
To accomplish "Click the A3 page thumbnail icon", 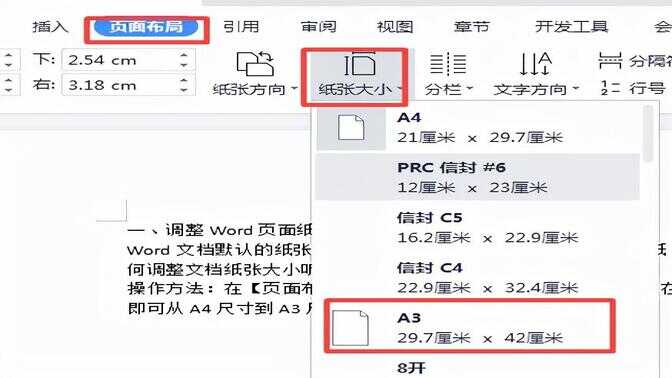I will click(x=350, y=328).
